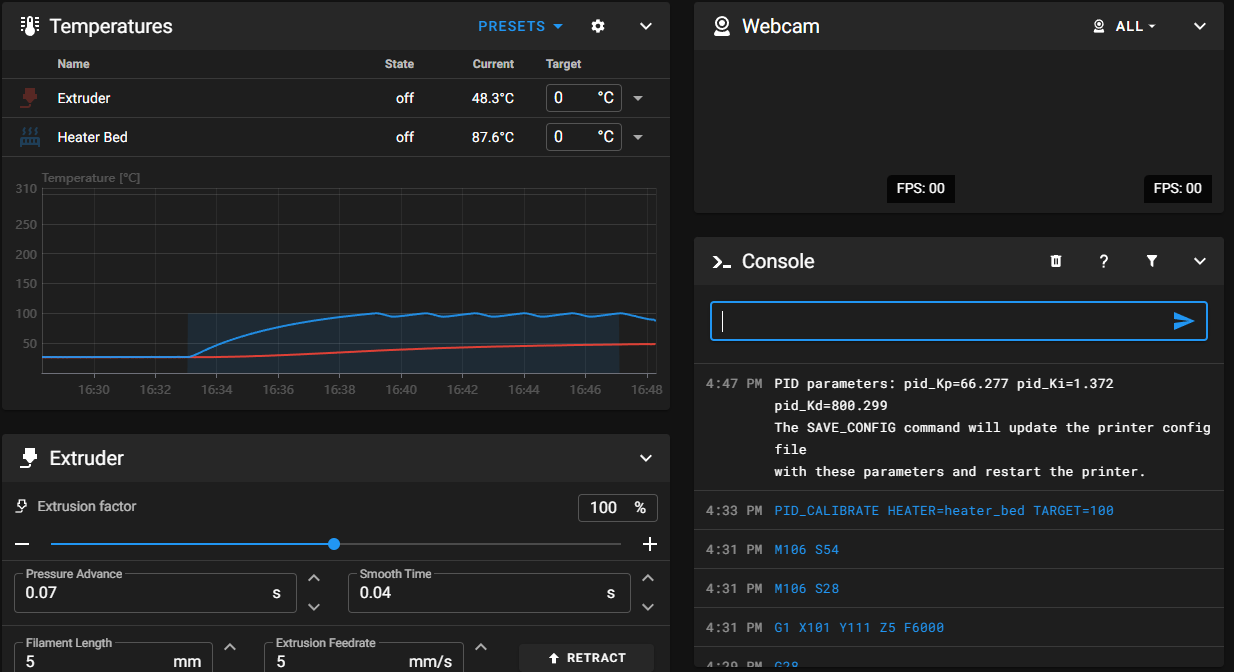Click the RETRACT button
This screenshot has height=672, width=1234.
coord(587,658)
